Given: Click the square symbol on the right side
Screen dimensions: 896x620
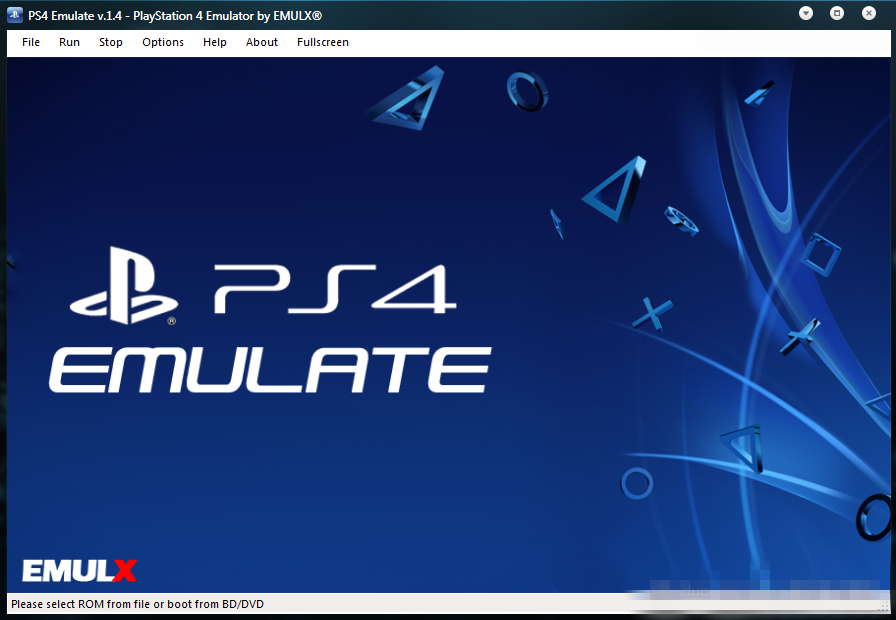Looking at the screenshot, I should tap(820, 254).
